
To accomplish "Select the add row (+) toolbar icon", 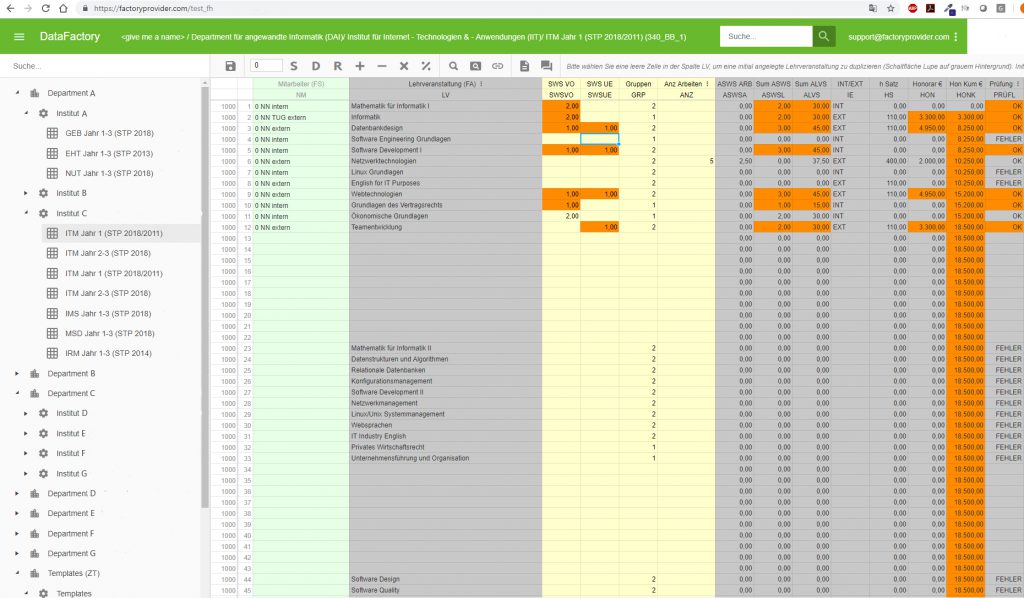I will 360,66.
